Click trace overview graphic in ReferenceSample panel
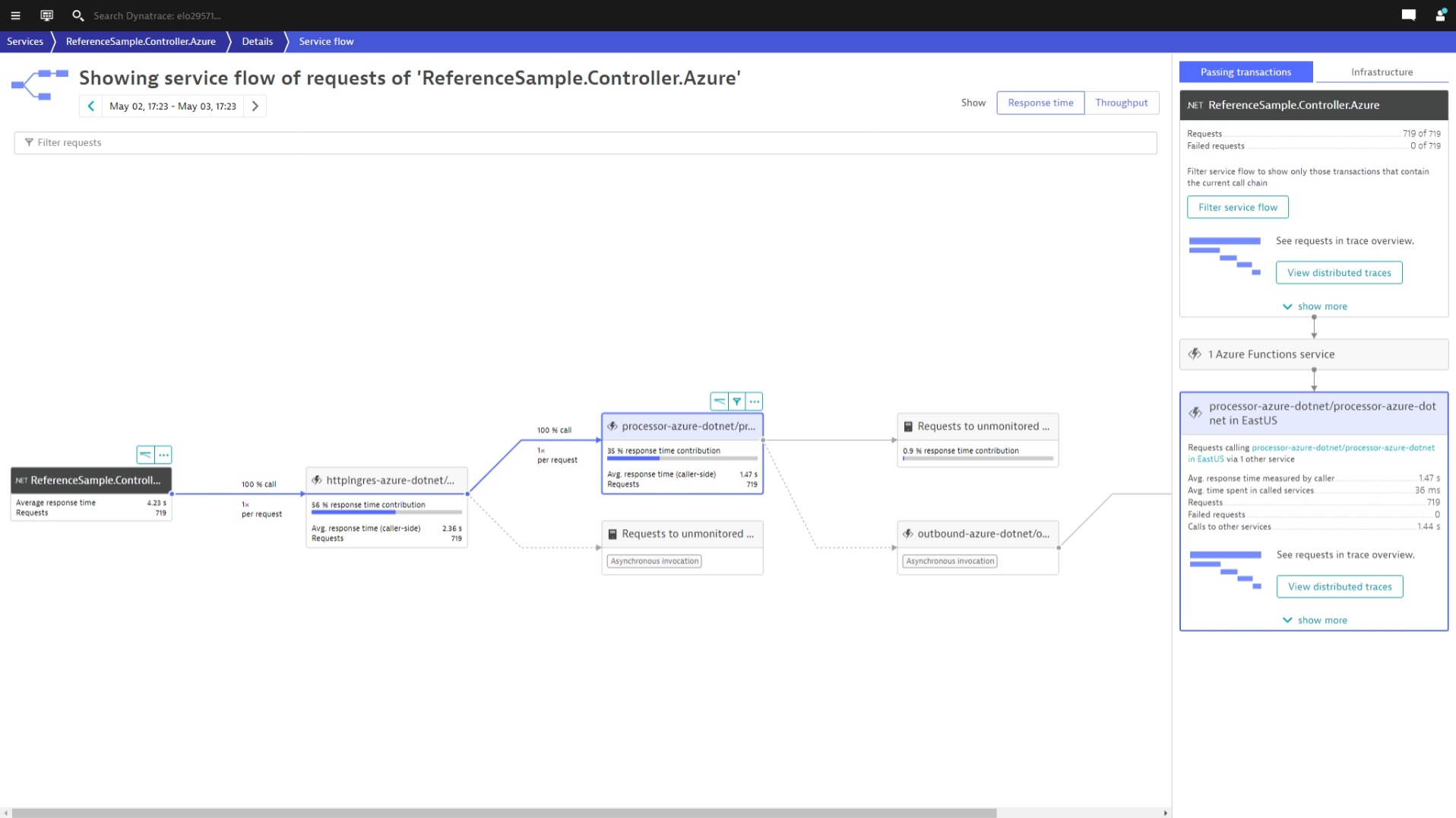 pyautogui.click(x=1224, y=256)
